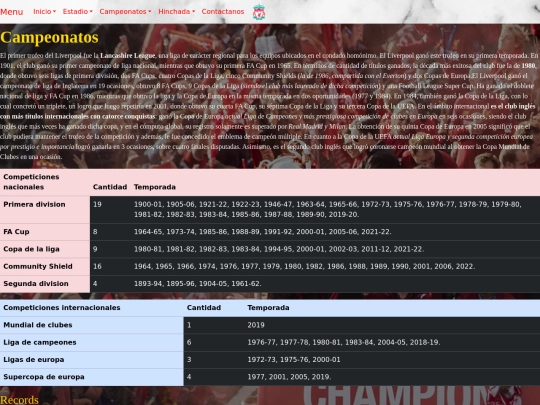Click the yellow Campeonatos heading
This screenshot has width=540, height=405.
(x=49, y=37)
